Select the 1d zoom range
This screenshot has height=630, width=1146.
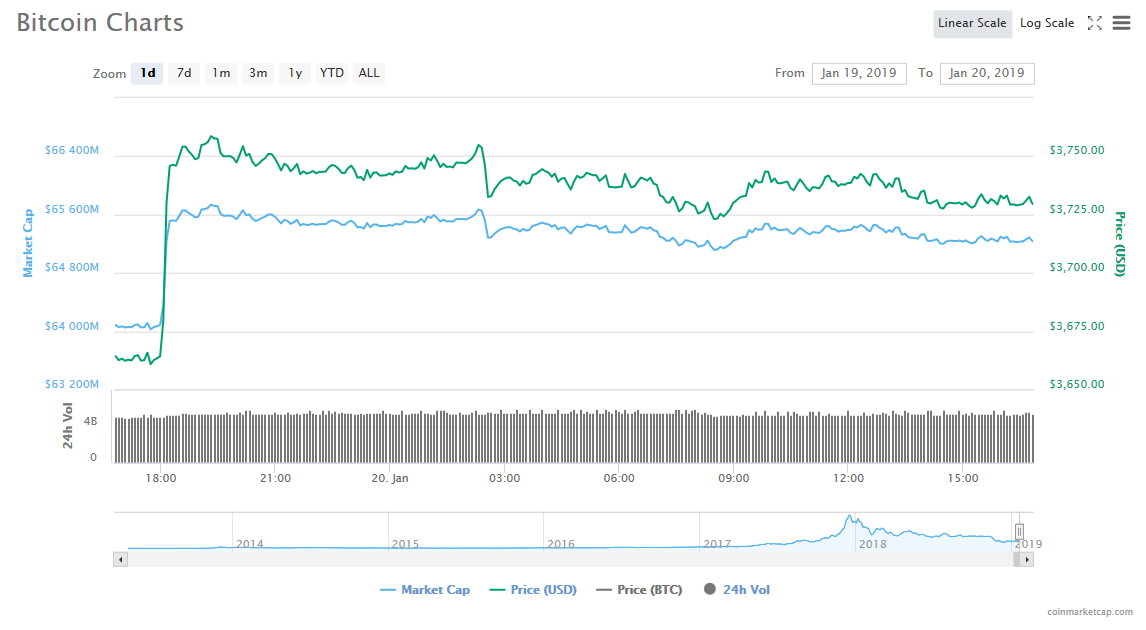(x=147, y=73)
